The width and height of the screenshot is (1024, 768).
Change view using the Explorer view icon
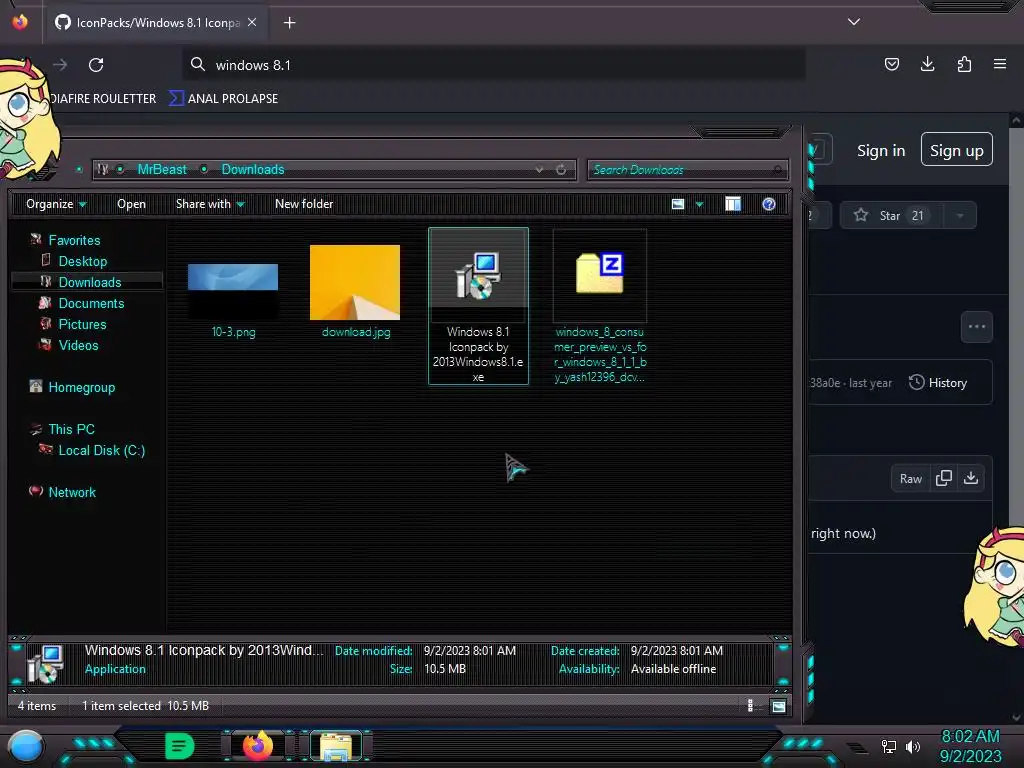[x=678, y=204]
